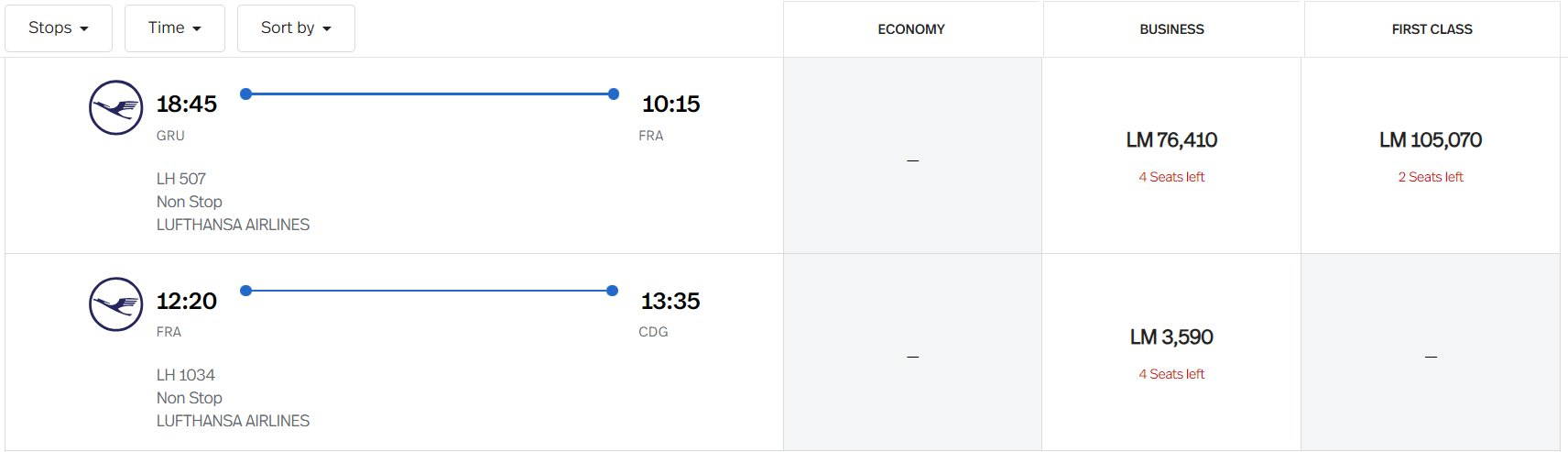
Task: Click the FRA arrival point on the first route line
Action: pyautogui.click(x=614, y=94)
